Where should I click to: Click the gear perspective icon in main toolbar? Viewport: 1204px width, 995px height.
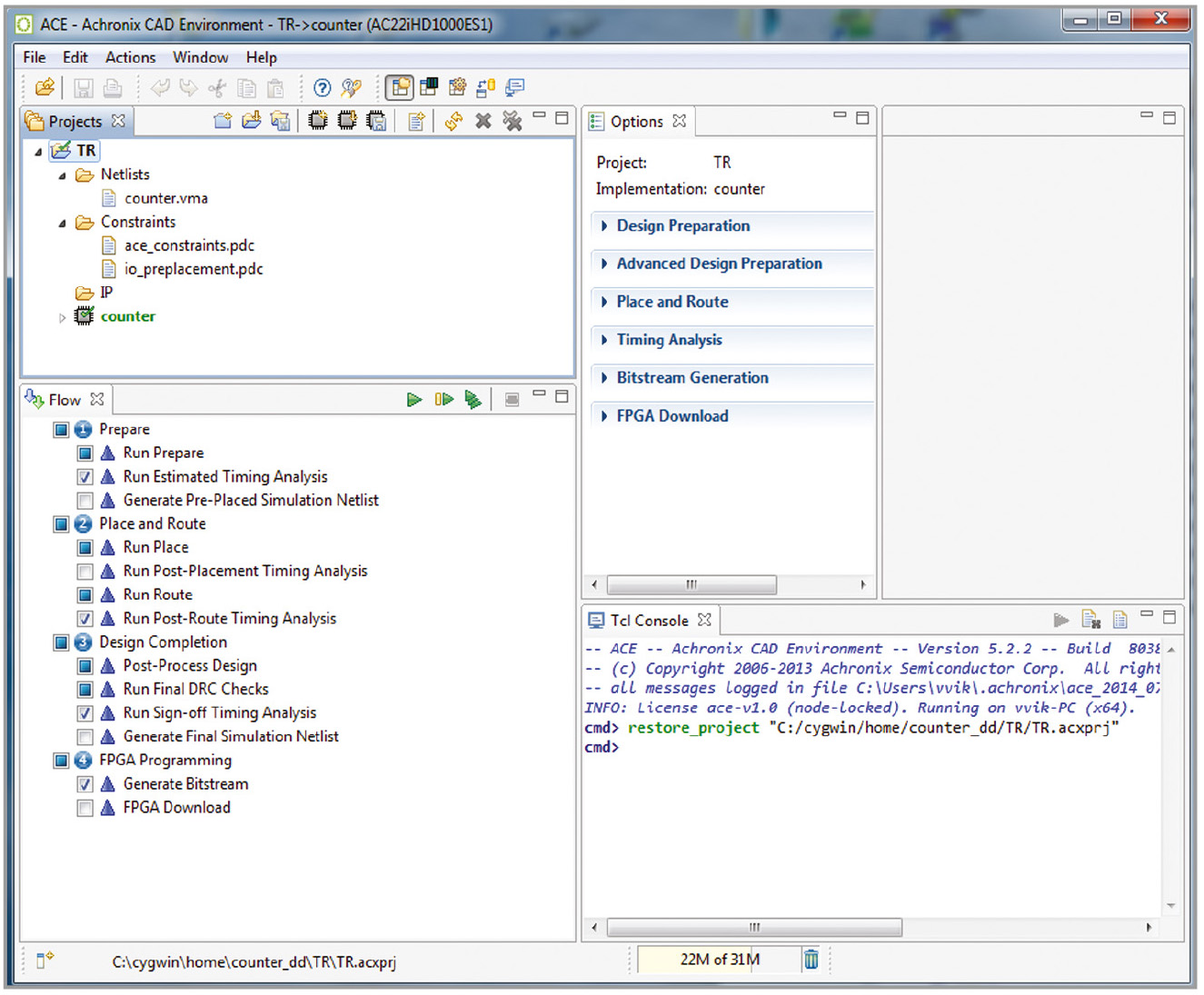point(457,87)
